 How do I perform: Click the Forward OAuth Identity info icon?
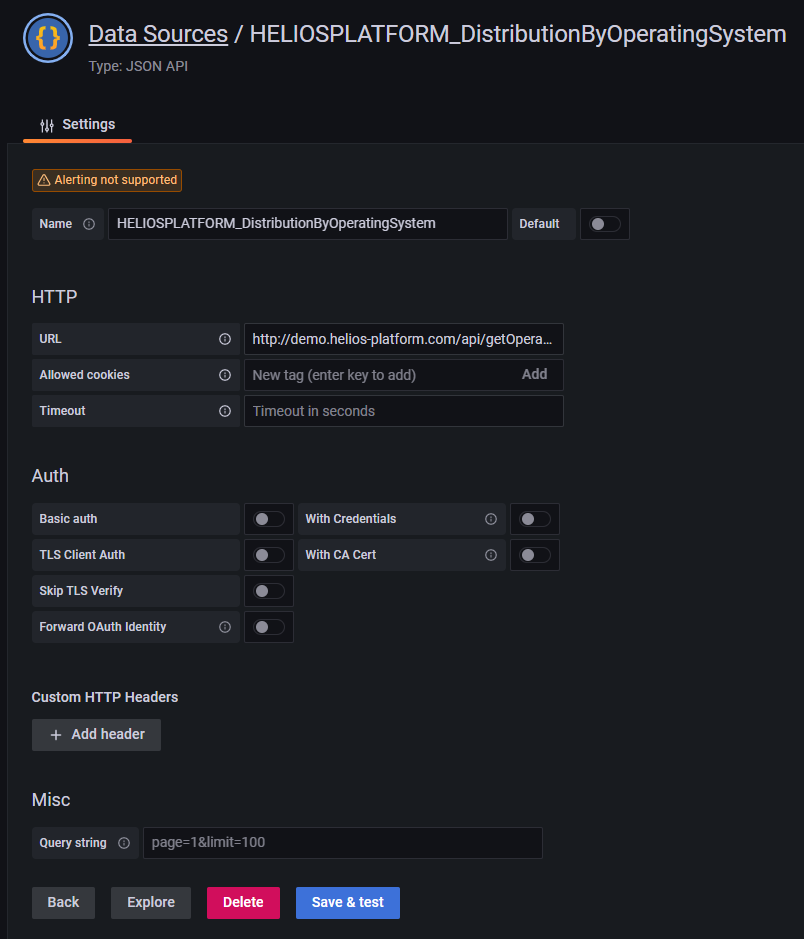click(224, 626)
